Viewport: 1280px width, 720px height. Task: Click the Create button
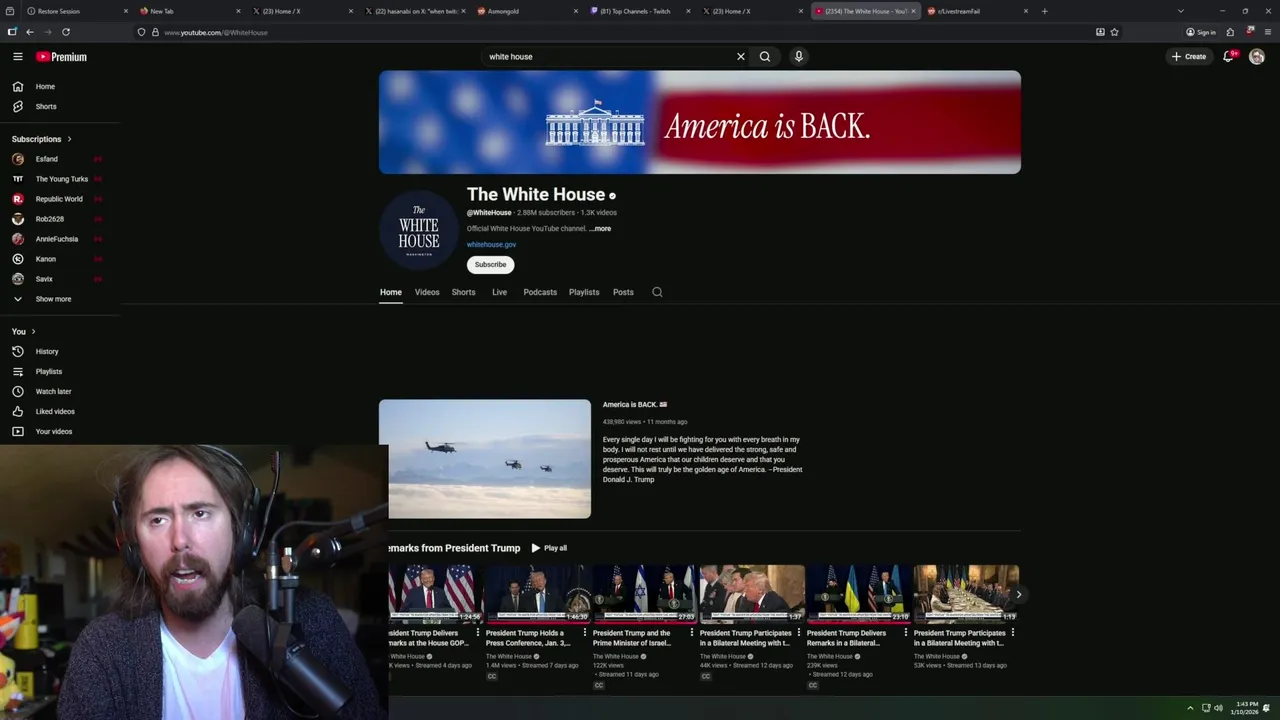(x=1189, y=57)
